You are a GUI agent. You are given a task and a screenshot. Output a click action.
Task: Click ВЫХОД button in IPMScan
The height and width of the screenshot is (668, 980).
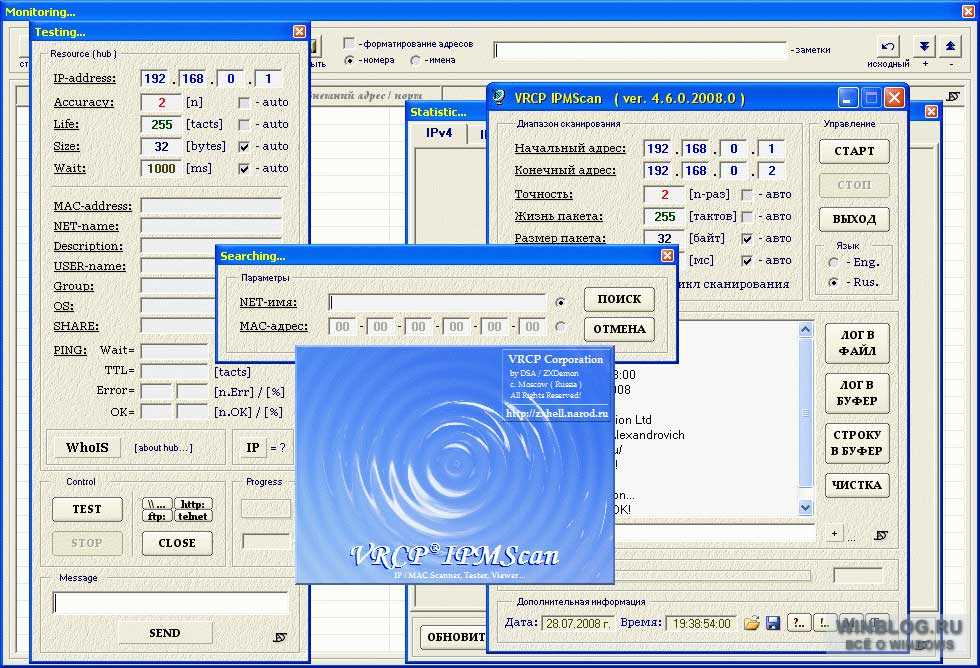coord(854,219)
